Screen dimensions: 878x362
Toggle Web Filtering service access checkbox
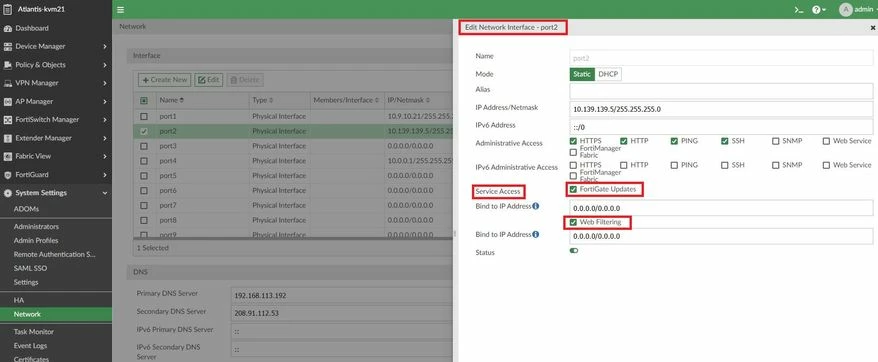click(x=573, y=222)
